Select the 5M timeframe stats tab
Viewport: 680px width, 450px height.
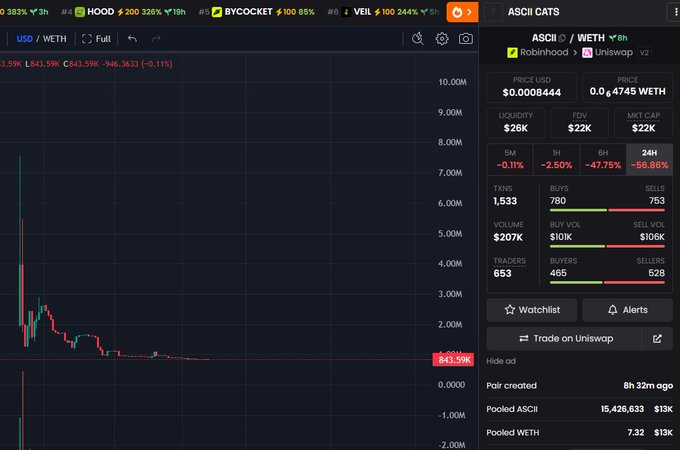pyautogui.click(x=510, y=159)
